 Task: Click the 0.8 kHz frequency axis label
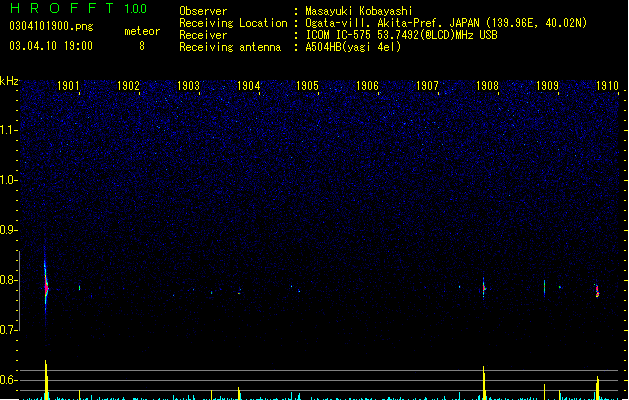click(x=8, y=280)
